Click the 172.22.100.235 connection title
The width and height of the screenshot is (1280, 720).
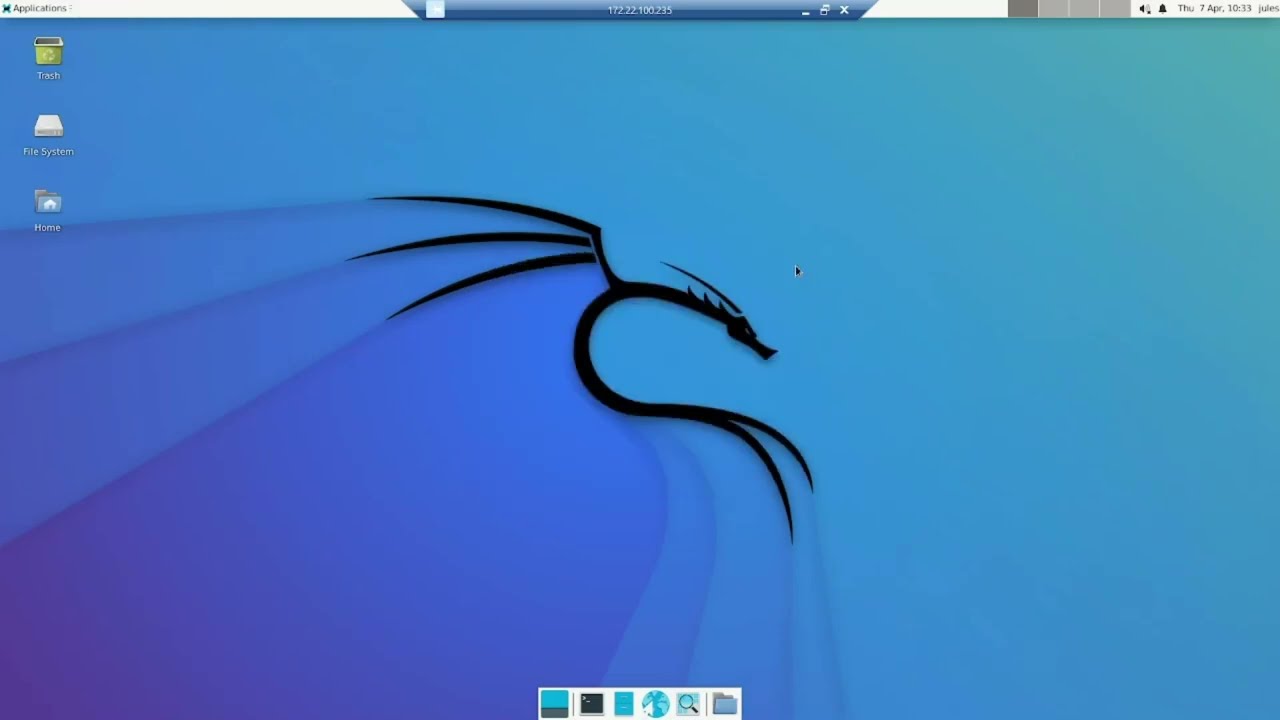pos(640,10)
